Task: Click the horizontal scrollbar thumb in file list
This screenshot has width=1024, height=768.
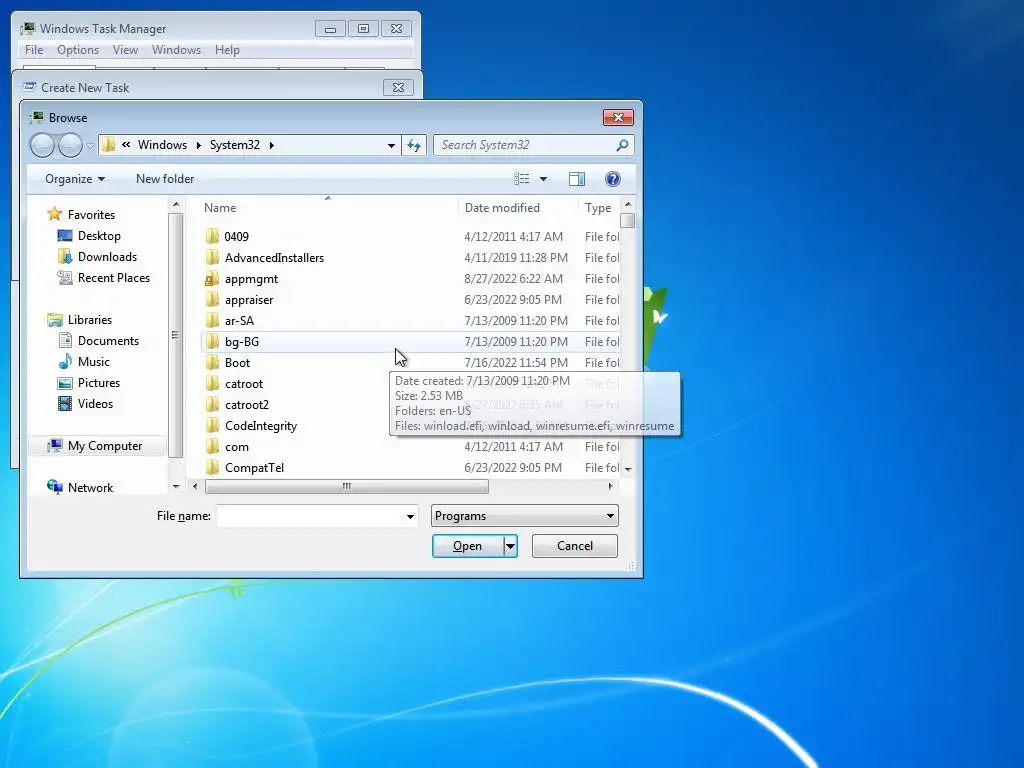Action: (x=347, y=487)
